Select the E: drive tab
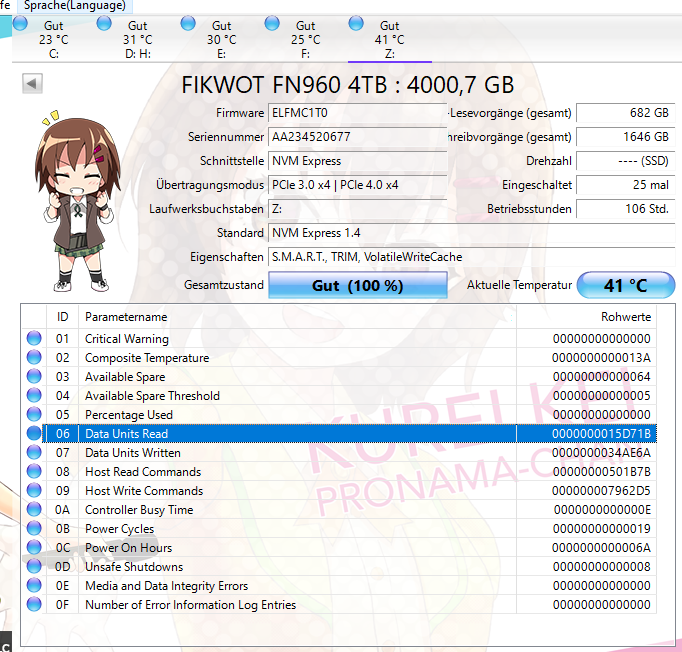Screen dimensions: 682x652 (221, 40)
